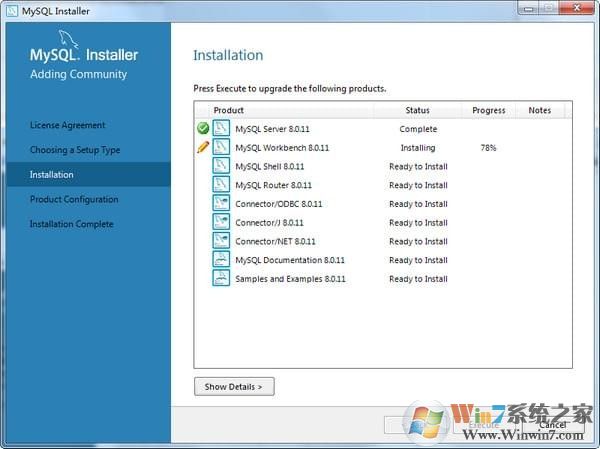Image resolution: width=600 pixels, height=449 pixels.
Task: Sort the list by Product column header
Action: pyautogui.click(x=229, y=110)
